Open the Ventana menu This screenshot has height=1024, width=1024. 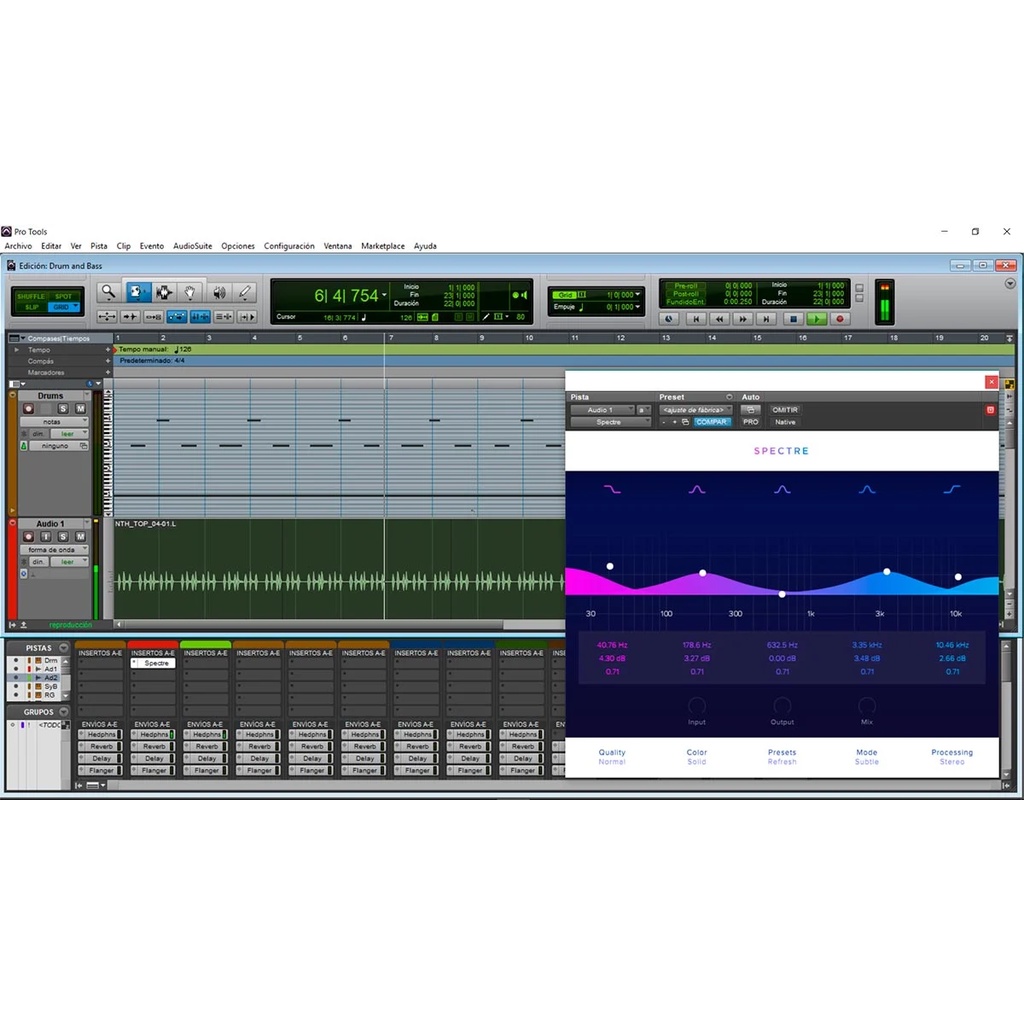(x=338, y=246)
